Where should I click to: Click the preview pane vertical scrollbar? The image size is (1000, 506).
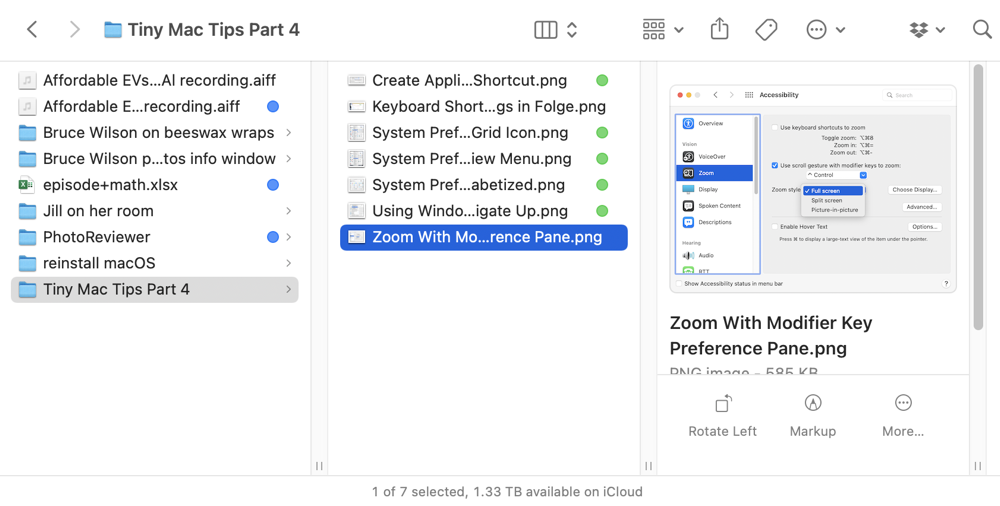[x=978, y=200]
